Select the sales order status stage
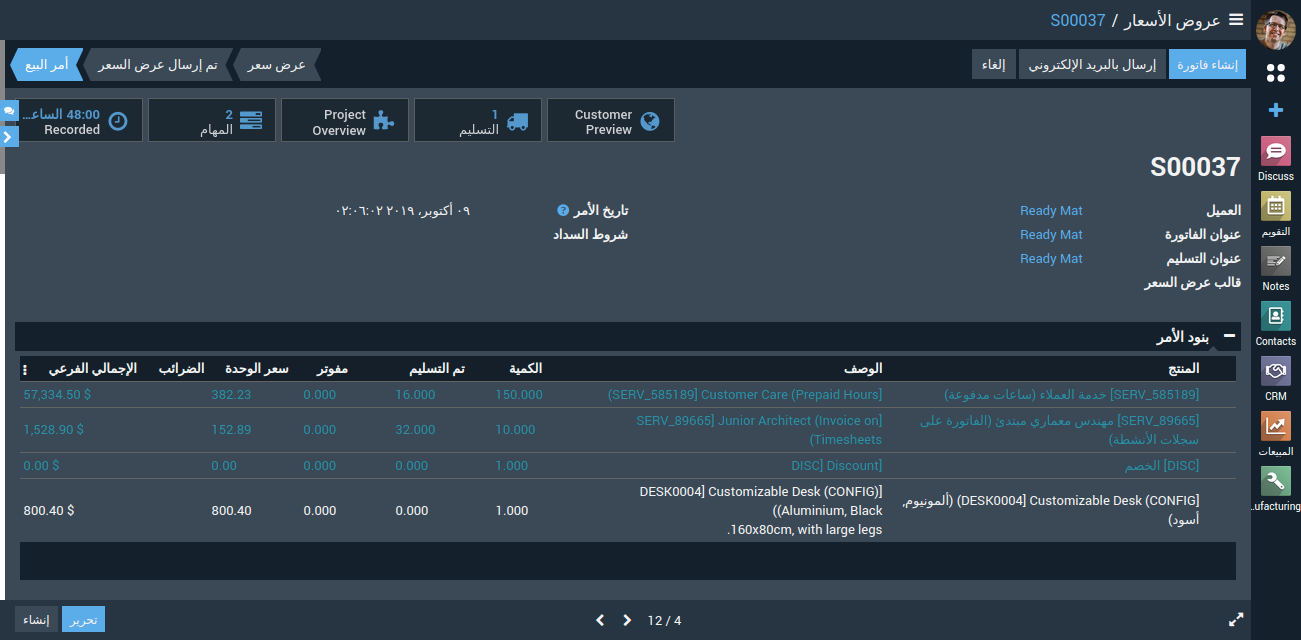The width and height of the screenshot is (1301, 640). [44, 65]
